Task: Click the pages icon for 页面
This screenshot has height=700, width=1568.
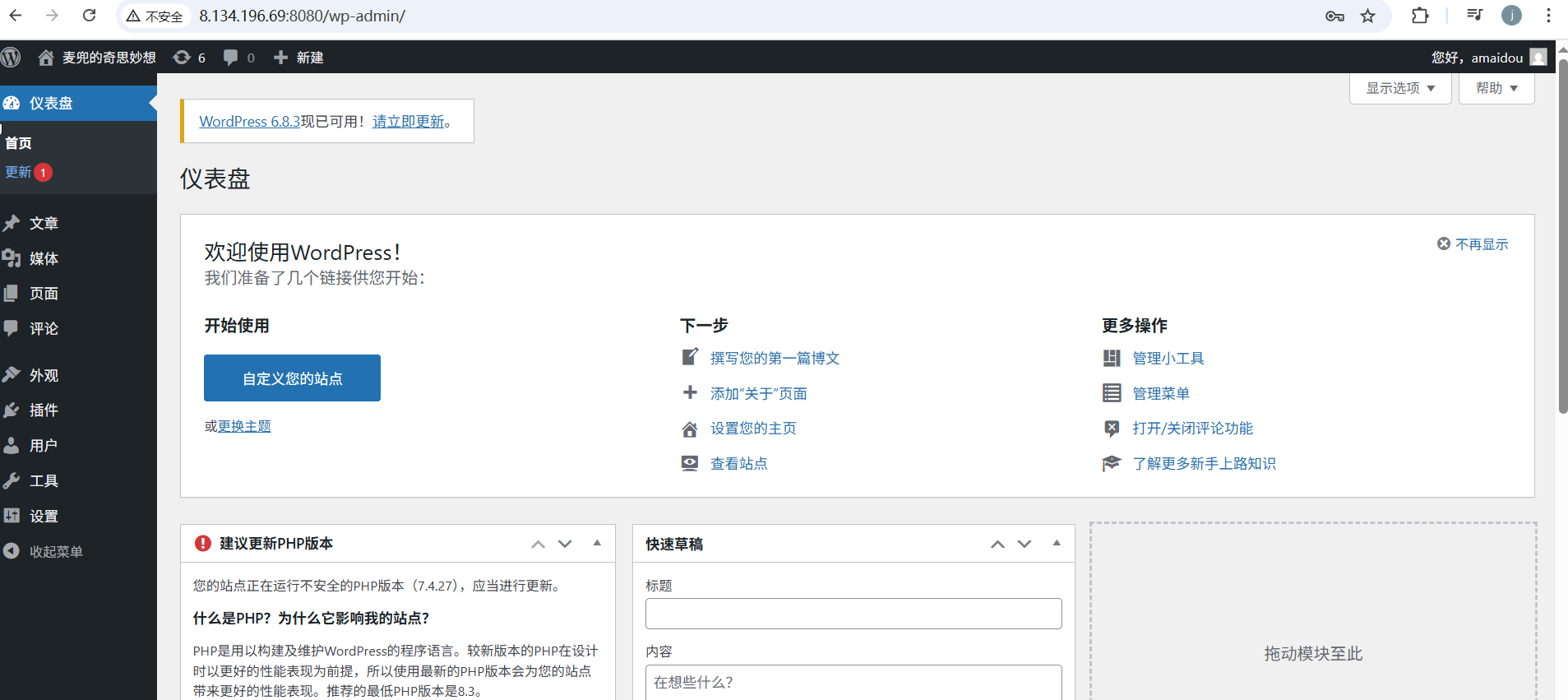Action: pos(12,294)
